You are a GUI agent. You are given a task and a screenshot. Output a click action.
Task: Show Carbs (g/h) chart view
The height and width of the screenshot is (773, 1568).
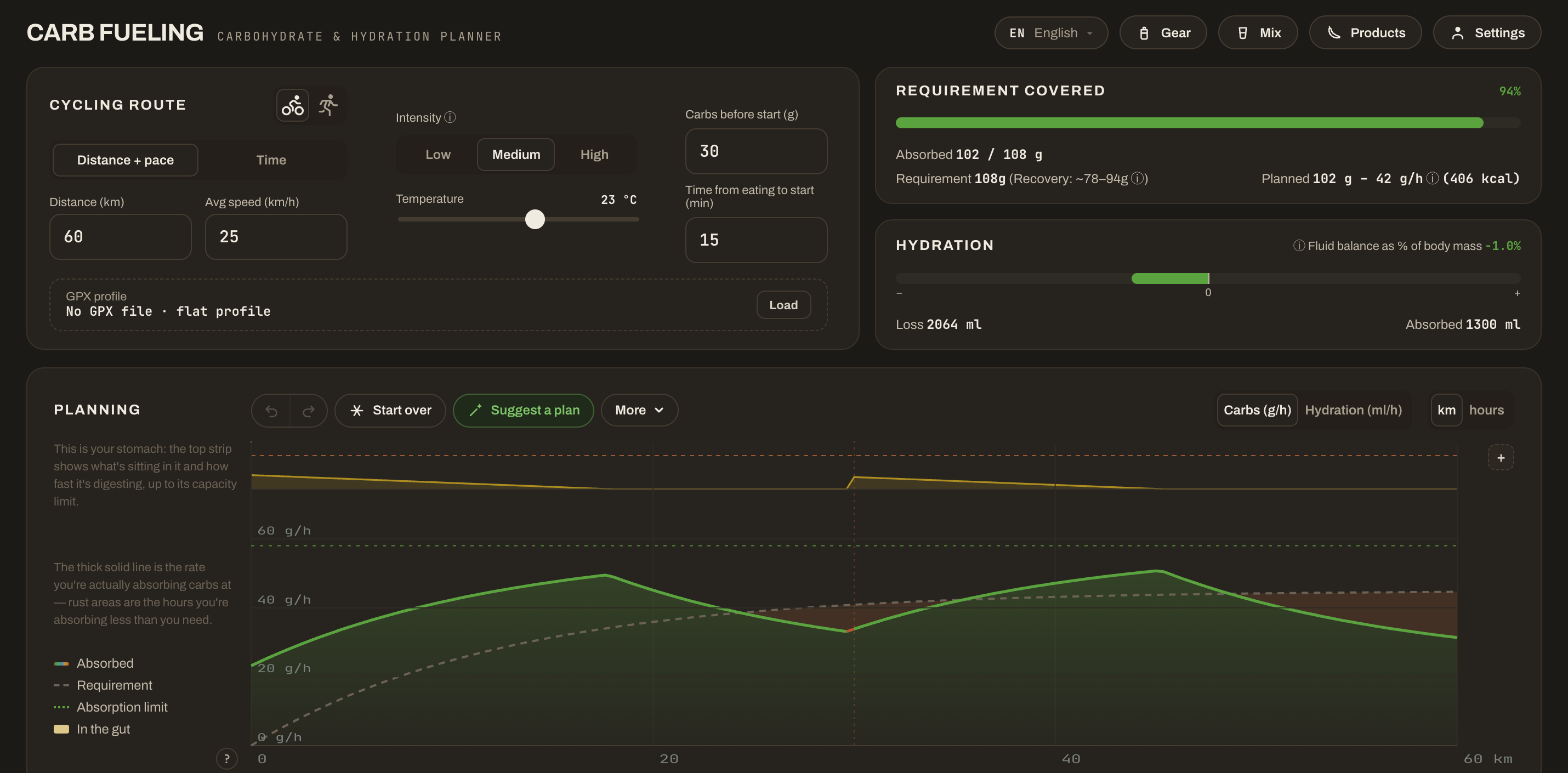pyautogui.click(x=1257, y=410)
